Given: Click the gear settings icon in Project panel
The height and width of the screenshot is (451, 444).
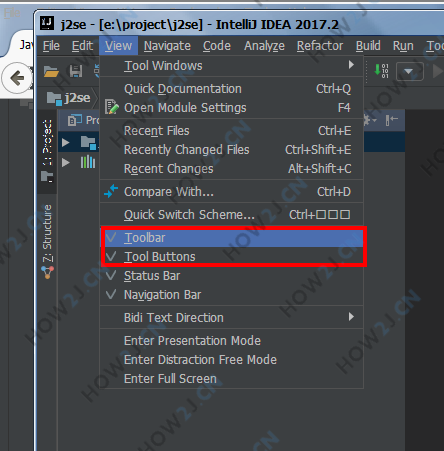Looking at the screenshot, I should tap(369, 120).
